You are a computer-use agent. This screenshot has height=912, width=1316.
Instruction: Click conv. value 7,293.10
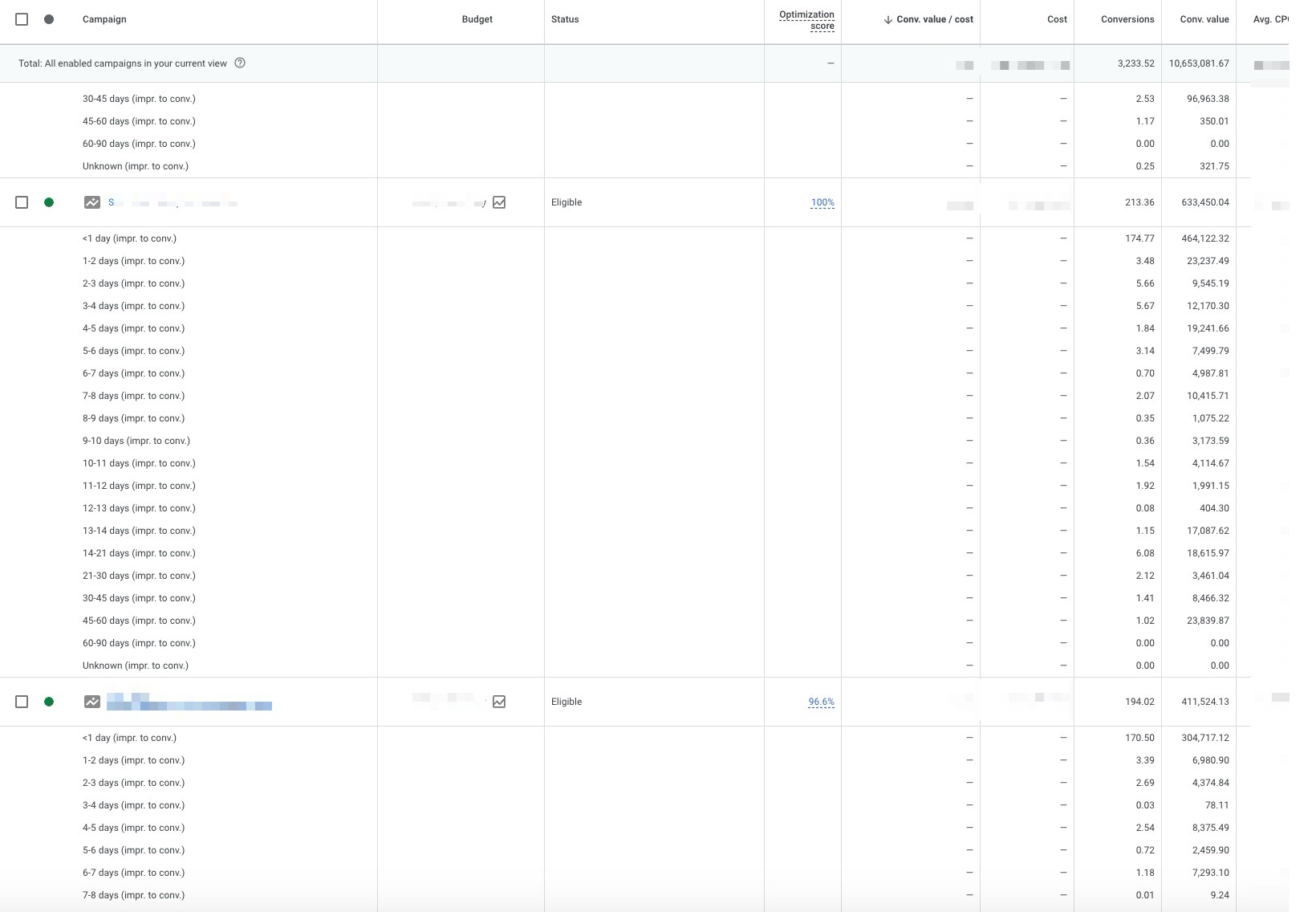pyautogui.click(x=1210, y=873)
